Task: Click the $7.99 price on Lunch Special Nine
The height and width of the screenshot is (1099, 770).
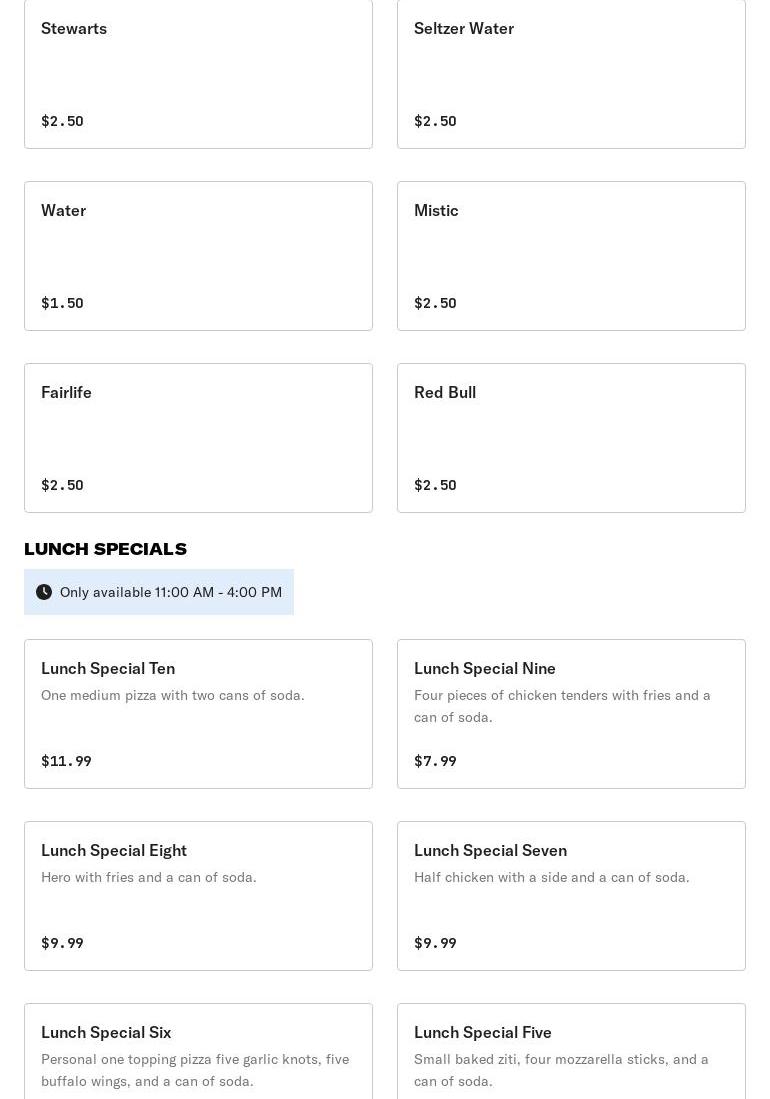Action: [435, 761]
